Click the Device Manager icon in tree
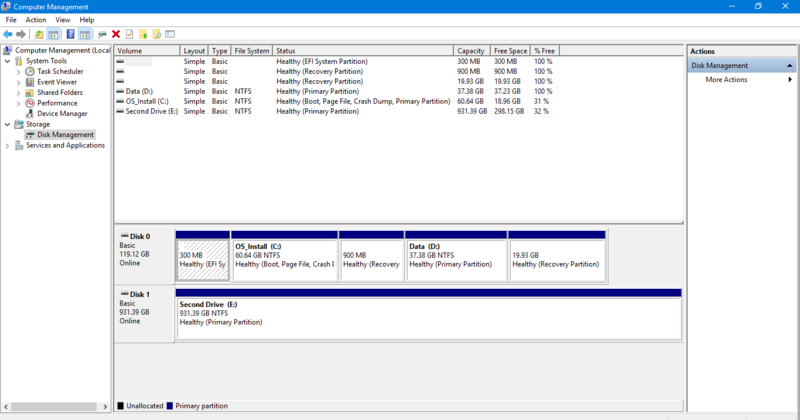The image size is (800, 420). point(30,114)
